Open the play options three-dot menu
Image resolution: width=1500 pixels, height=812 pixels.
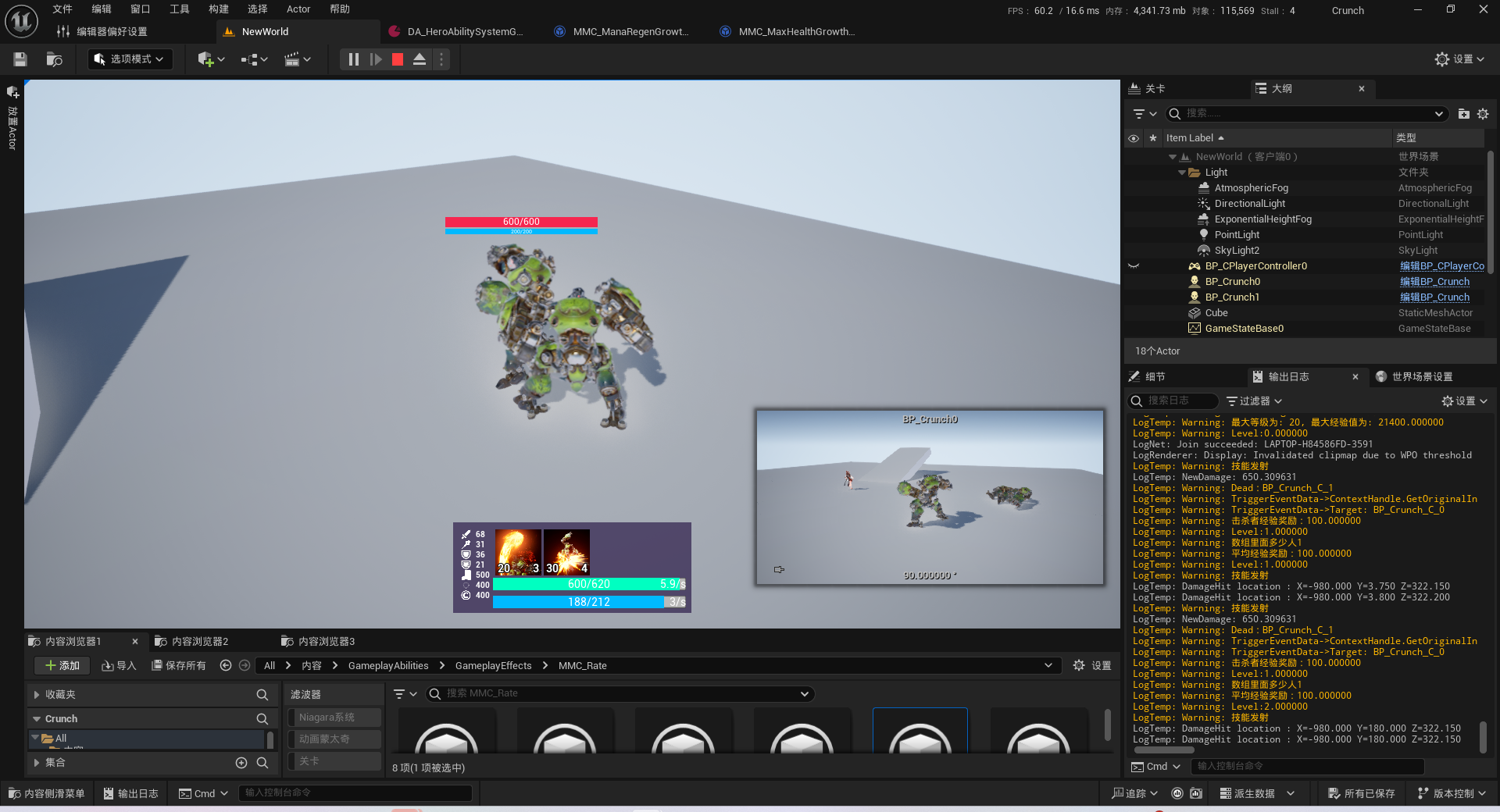pos(441,59)
